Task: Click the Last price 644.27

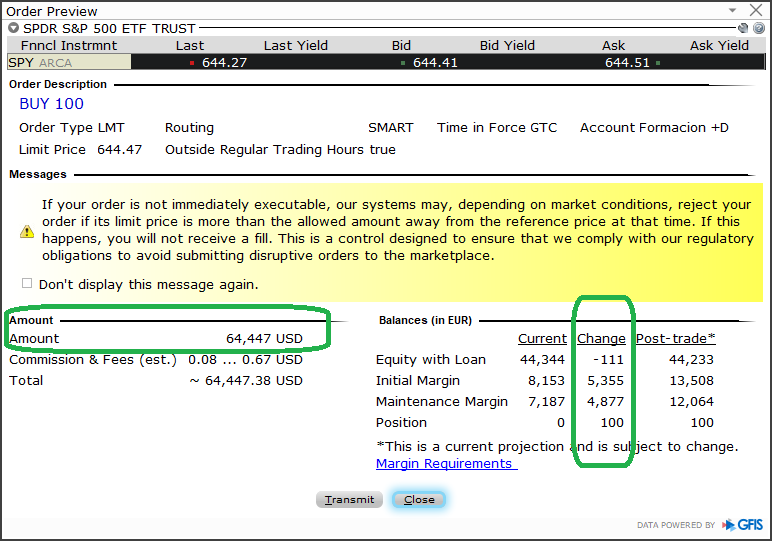Action: [224, 62]
